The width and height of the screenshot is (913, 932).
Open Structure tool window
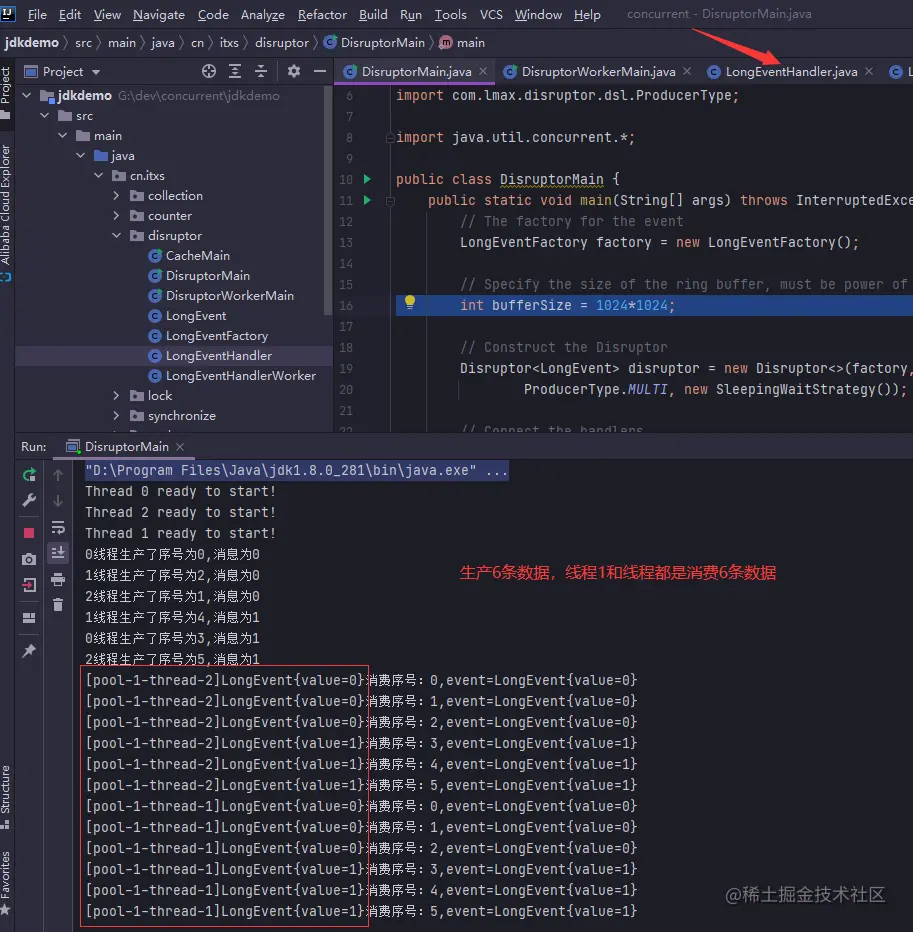click(x=6, y=796)
